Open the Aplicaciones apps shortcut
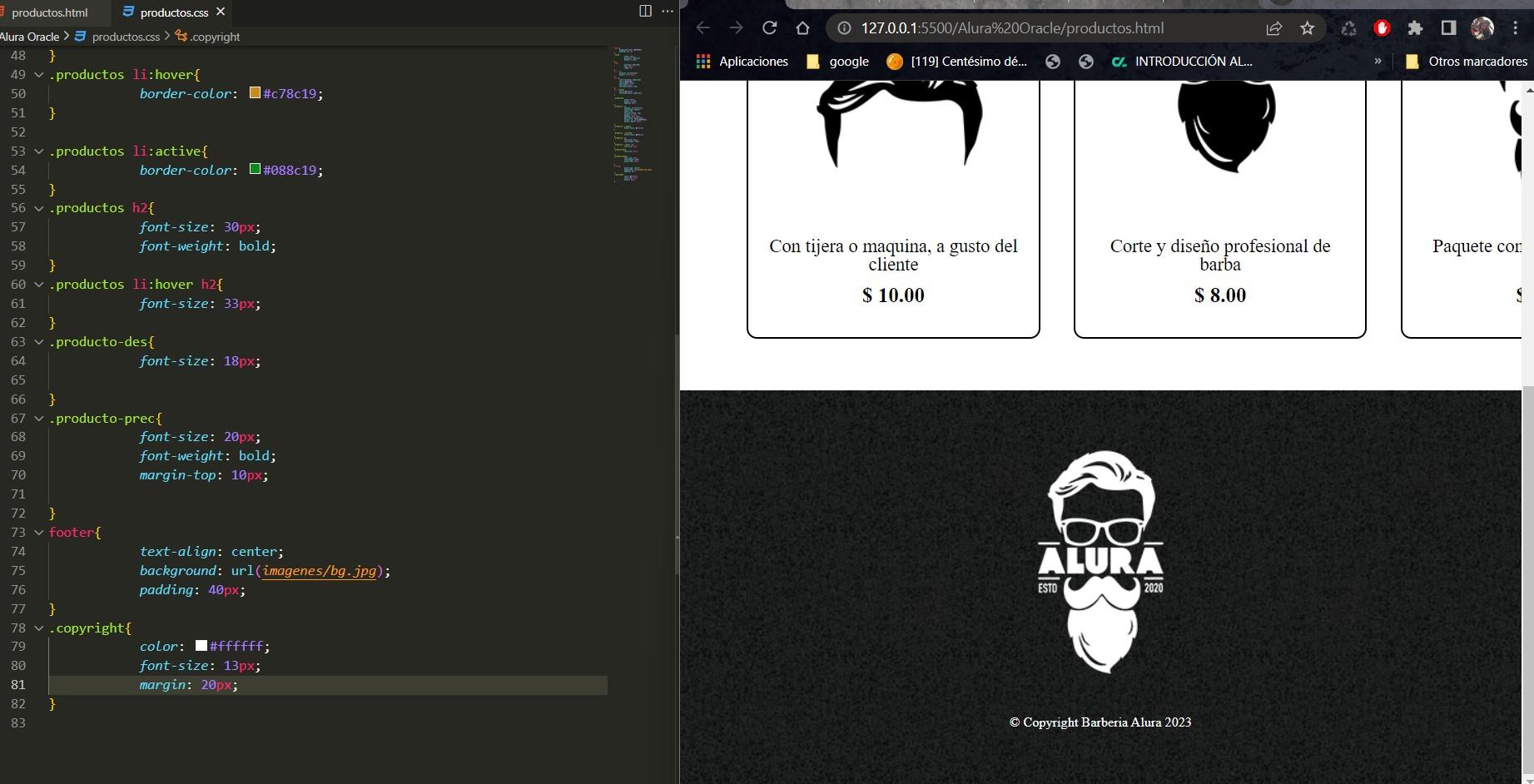1534x784 pixels. pos(742,62)
